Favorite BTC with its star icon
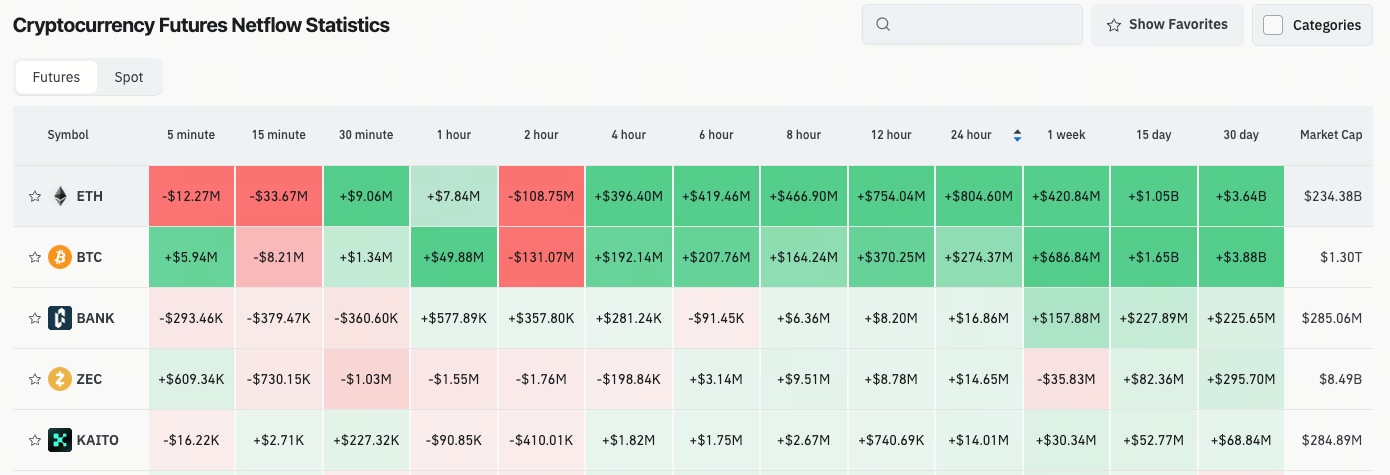 (35, 258)
